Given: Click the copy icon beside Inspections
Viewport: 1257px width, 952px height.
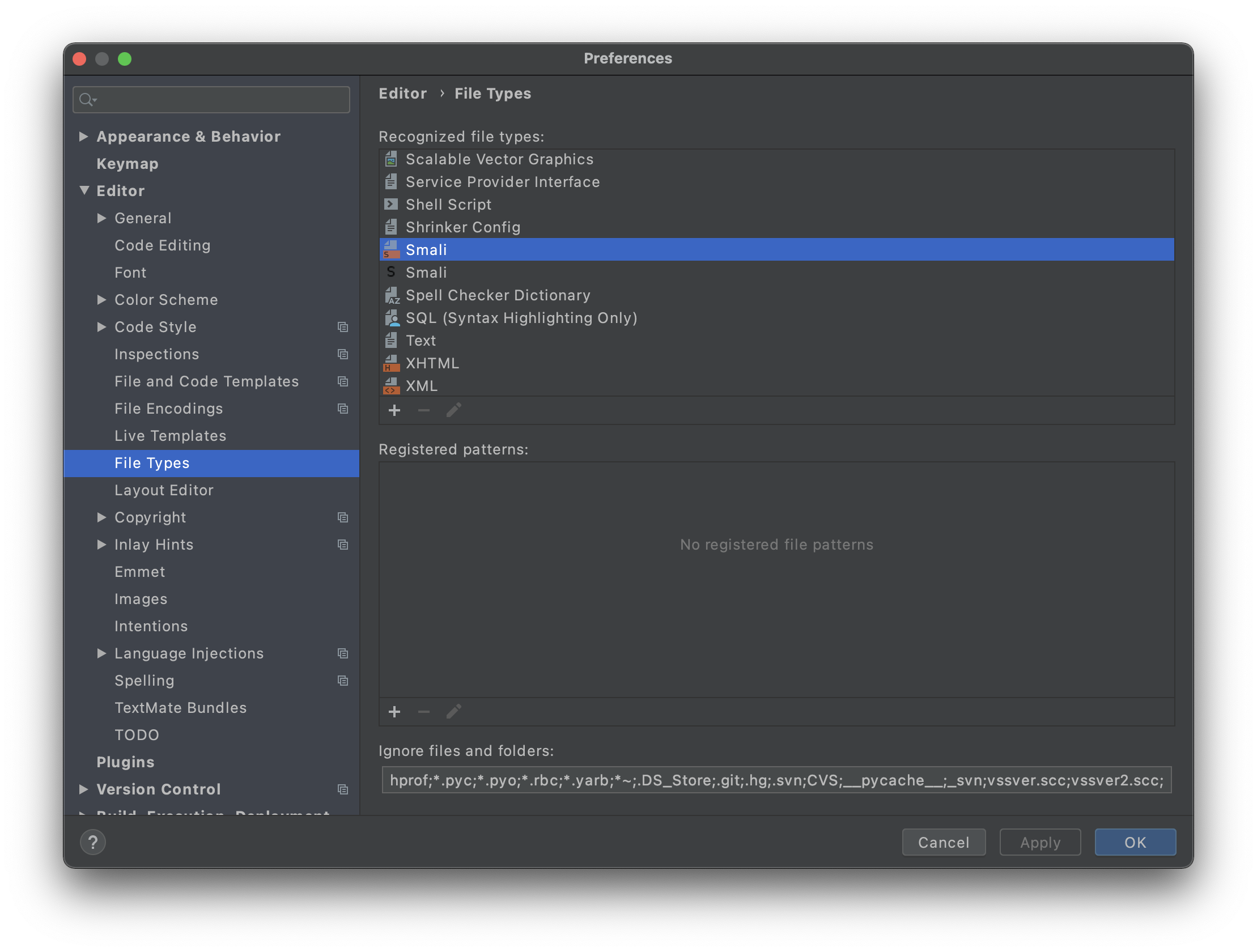Looking at the screenshot, I should click(343, 354).
